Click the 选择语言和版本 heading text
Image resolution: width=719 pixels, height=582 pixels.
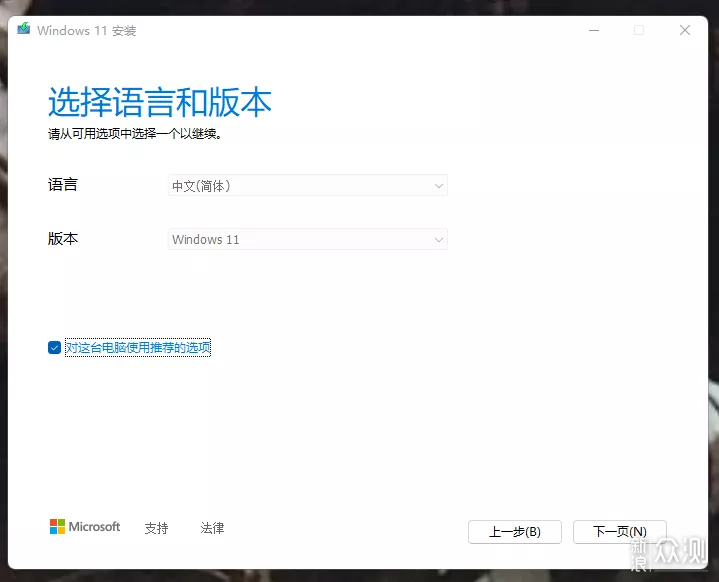click(x=160, y=102)
